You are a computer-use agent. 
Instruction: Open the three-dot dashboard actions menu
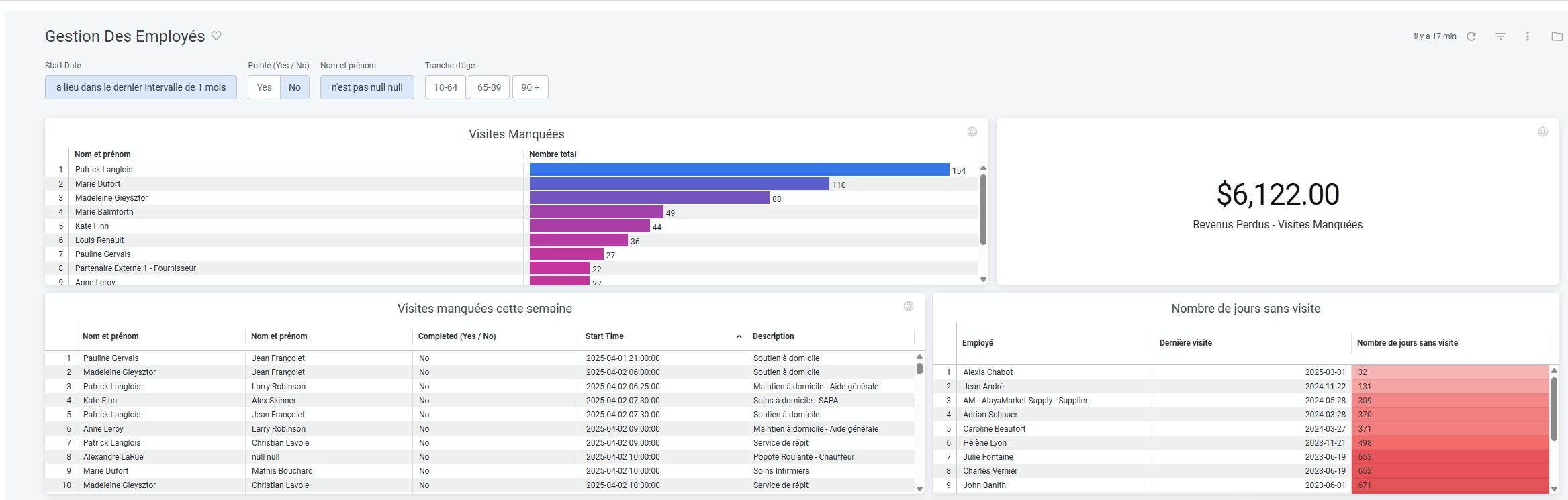tap(1528, 36)
